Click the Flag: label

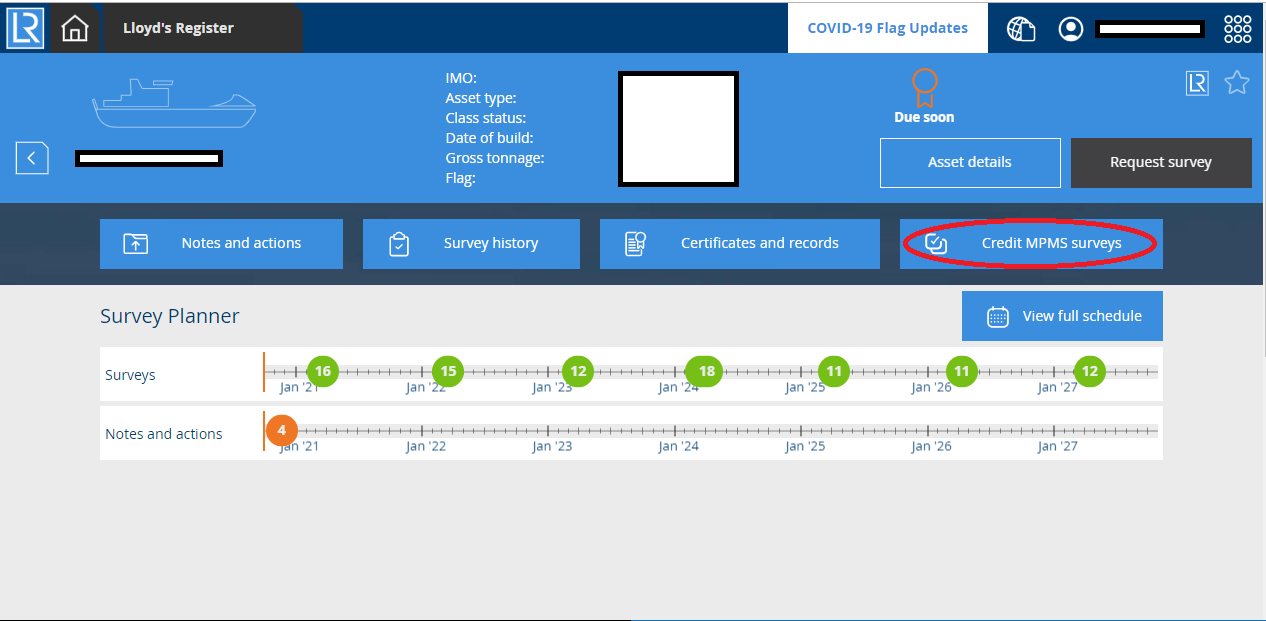tap(461, 178)
